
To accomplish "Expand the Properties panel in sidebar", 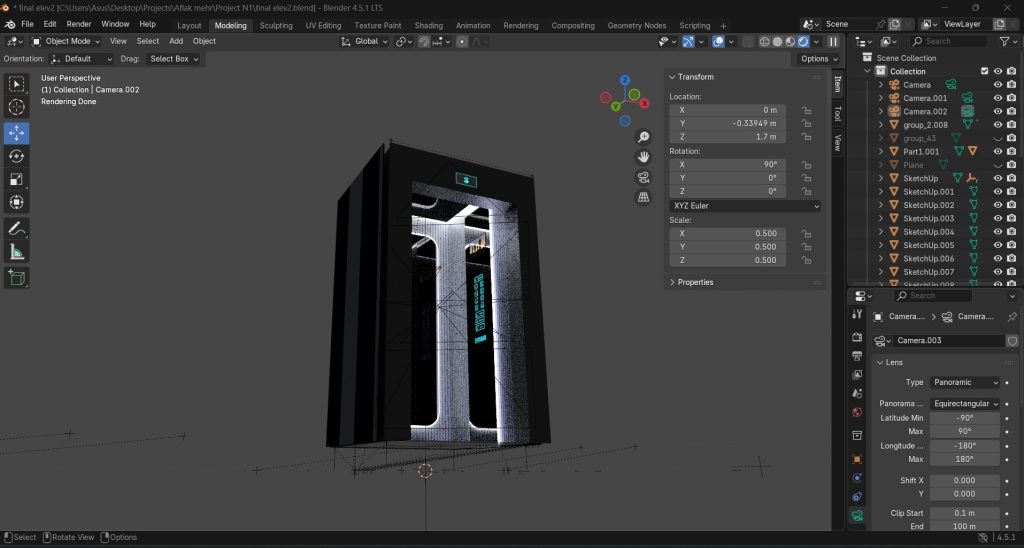I will pos(672,282).
